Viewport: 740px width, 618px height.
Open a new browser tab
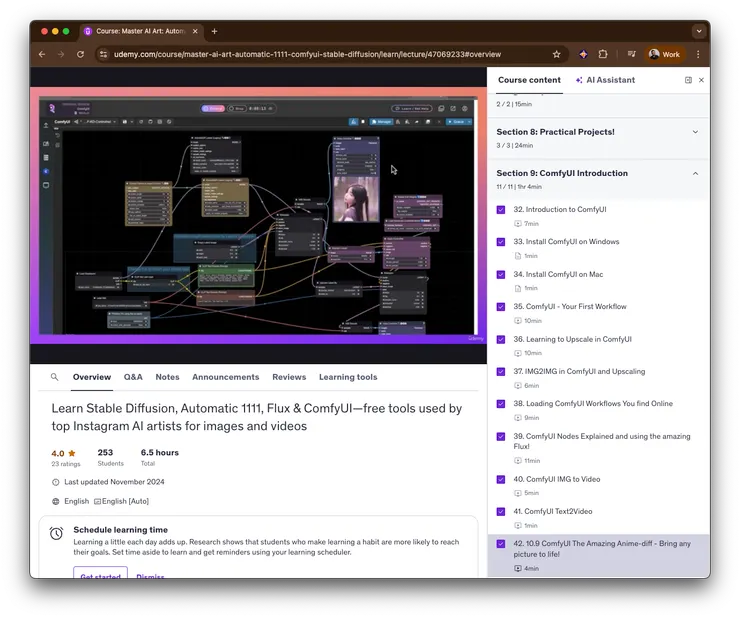(x=214, y=31)
